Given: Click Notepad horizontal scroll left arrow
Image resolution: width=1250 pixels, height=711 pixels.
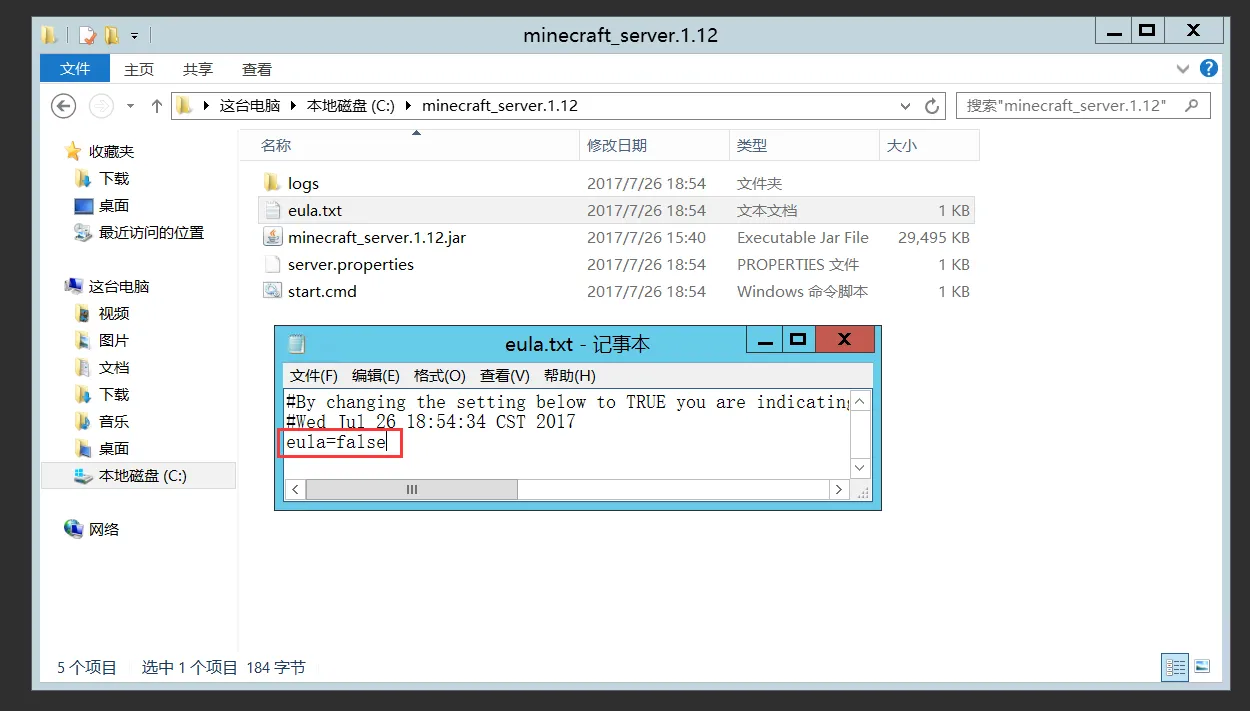Looking at the screenshot, I should pos(295,490).
